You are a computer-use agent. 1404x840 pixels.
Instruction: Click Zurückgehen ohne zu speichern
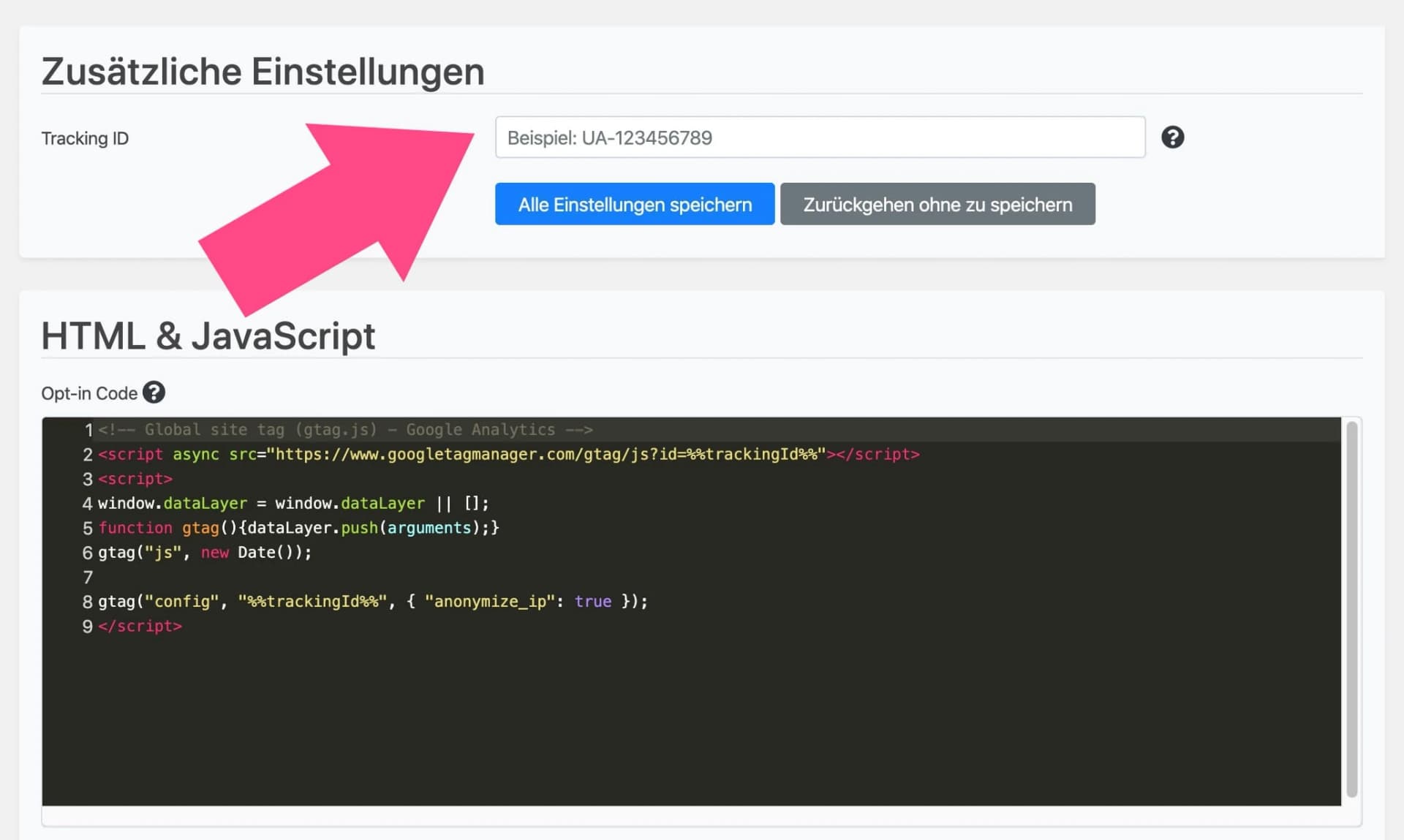(x=937, y=204)
